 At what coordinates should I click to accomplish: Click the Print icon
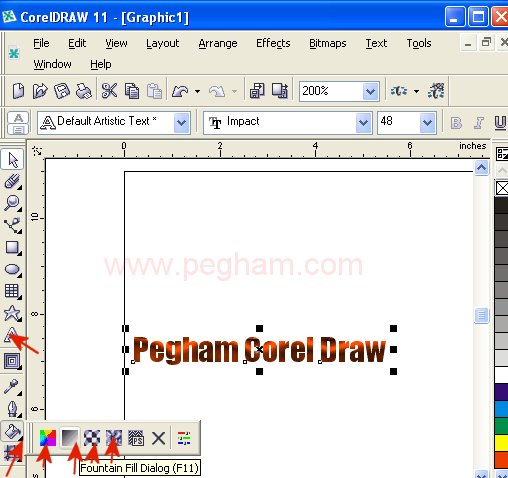84,91
